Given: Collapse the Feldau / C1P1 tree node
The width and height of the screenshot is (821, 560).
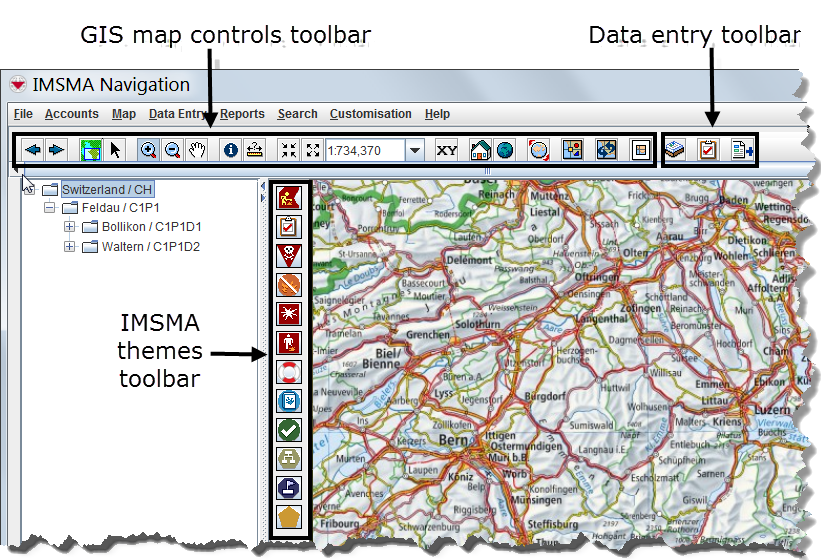Looking at the screenshot, I should pyautogui.click(x=49, y=208).
